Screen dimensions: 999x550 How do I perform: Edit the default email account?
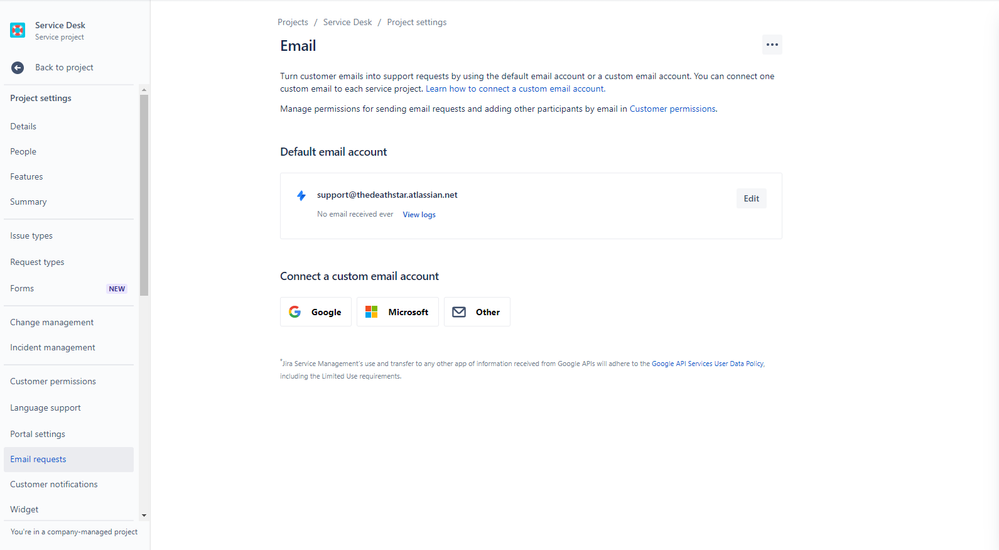[751, 198]
